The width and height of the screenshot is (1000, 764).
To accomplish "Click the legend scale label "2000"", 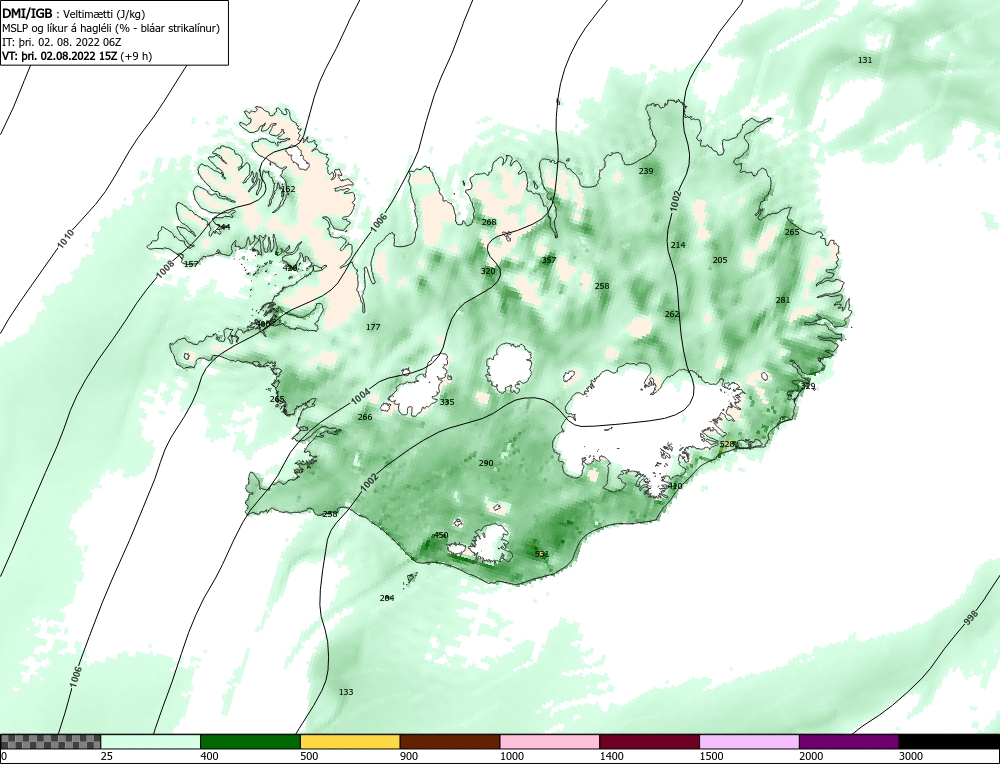I will click(811, 756).
